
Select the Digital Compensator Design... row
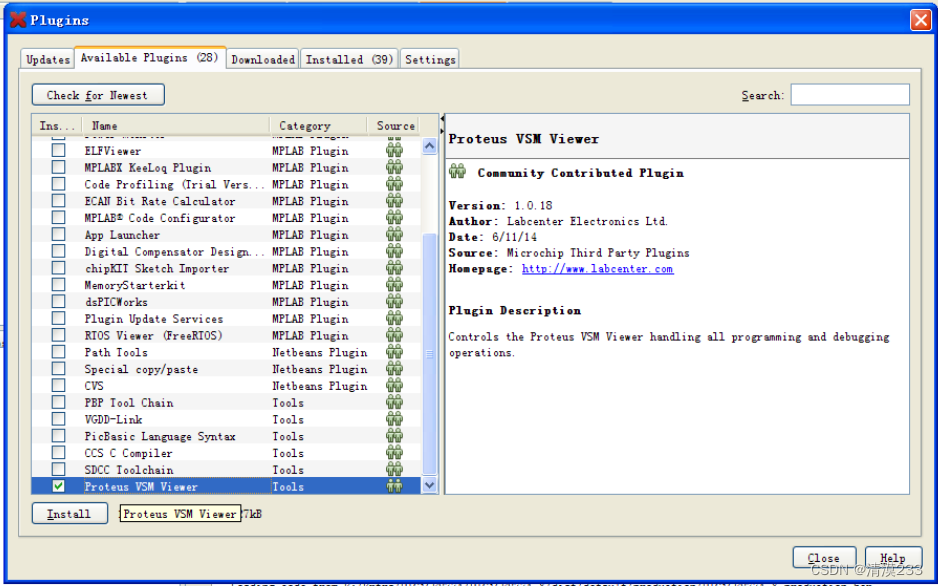(x=227, y=251)
